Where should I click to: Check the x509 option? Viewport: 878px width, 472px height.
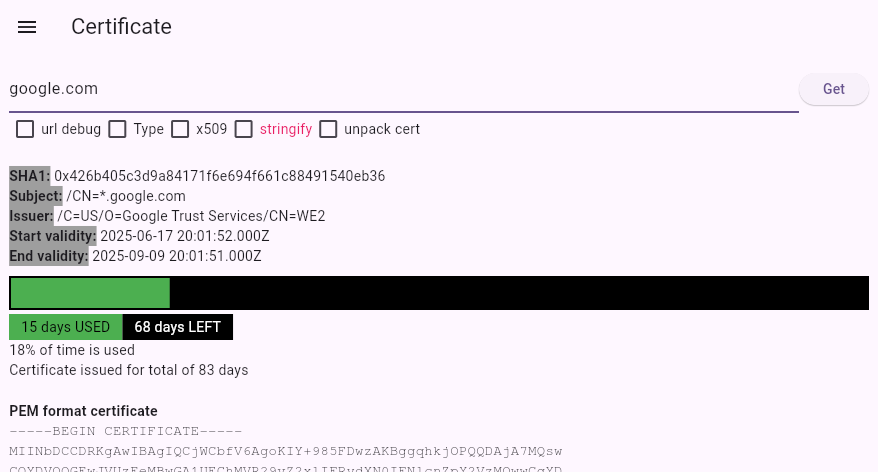click(180, 129)
